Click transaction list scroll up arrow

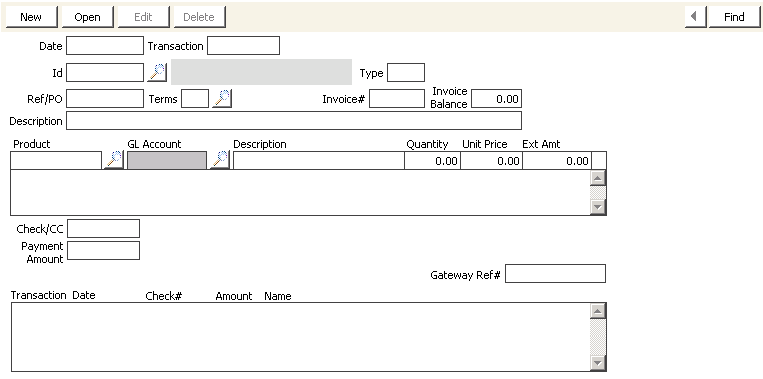coord(598,311)
